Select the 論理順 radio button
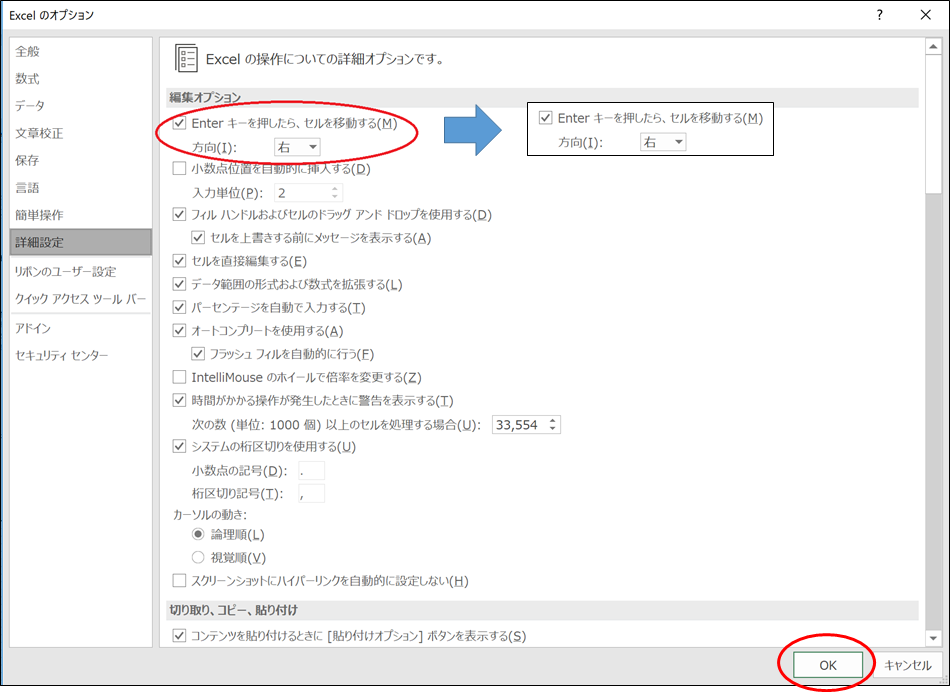The height and width of the screenshot is (692, 950). pos(198,534)
